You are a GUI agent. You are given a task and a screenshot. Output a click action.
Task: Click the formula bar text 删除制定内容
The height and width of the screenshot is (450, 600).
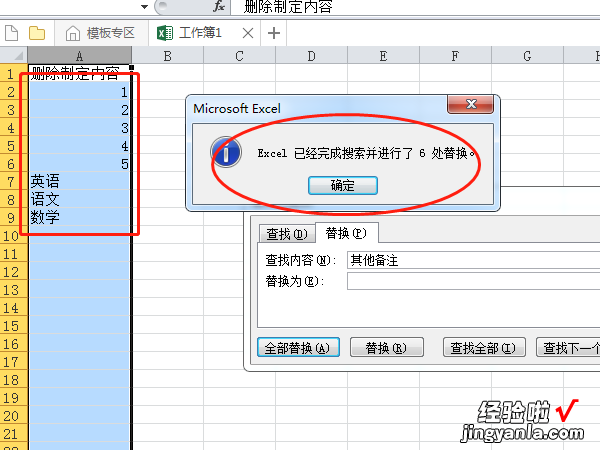click(288, 7)
